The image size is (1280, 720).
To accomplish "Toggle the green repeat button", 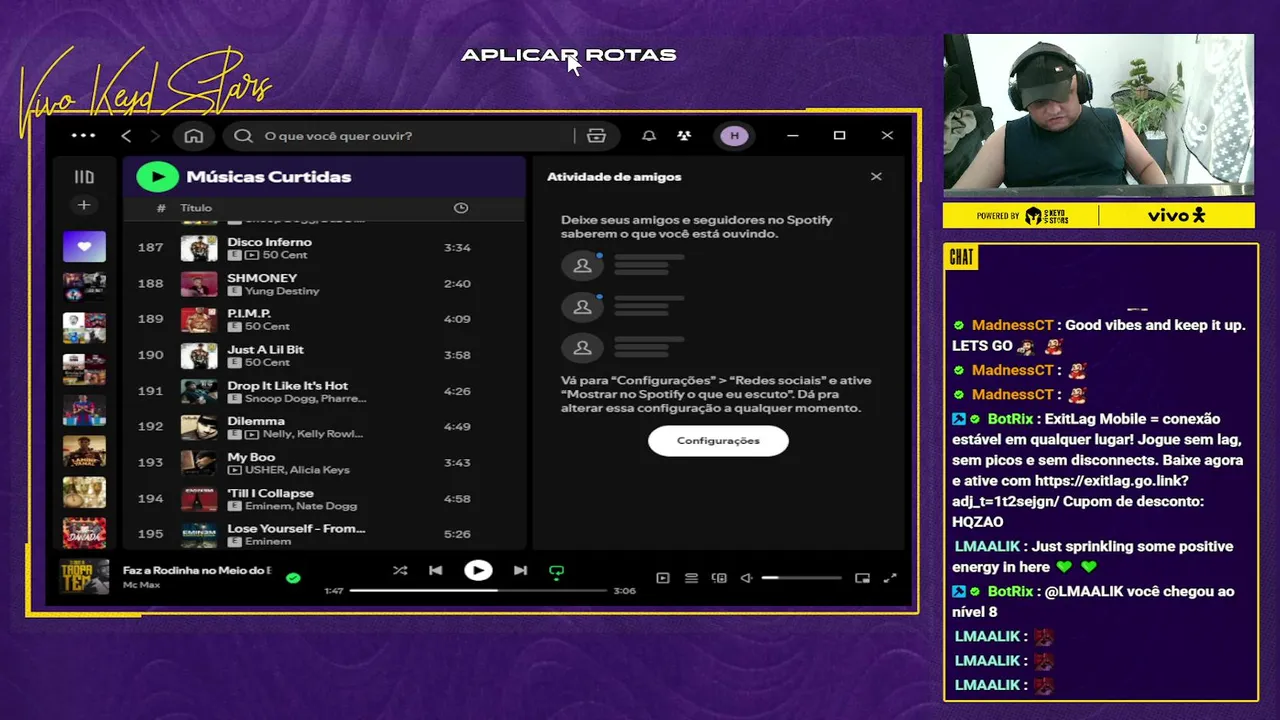I will click(556, 572).
